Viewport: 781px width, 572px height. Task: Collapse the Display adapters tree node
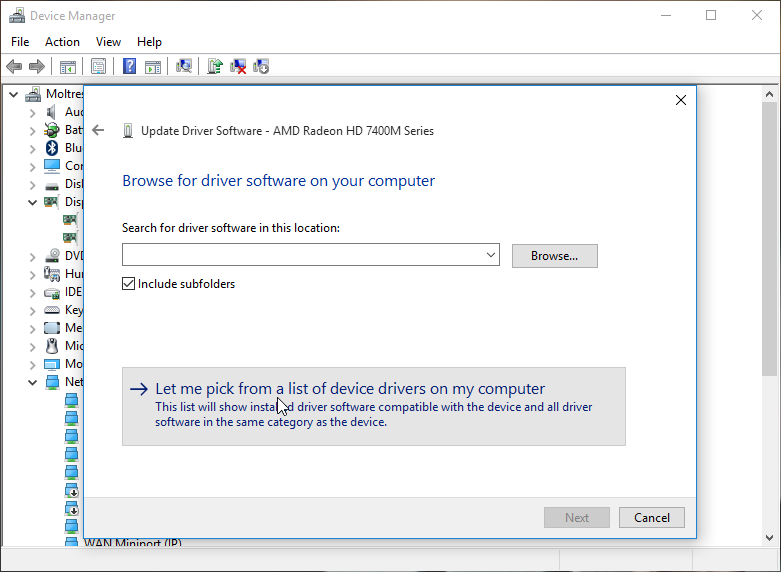32,202
